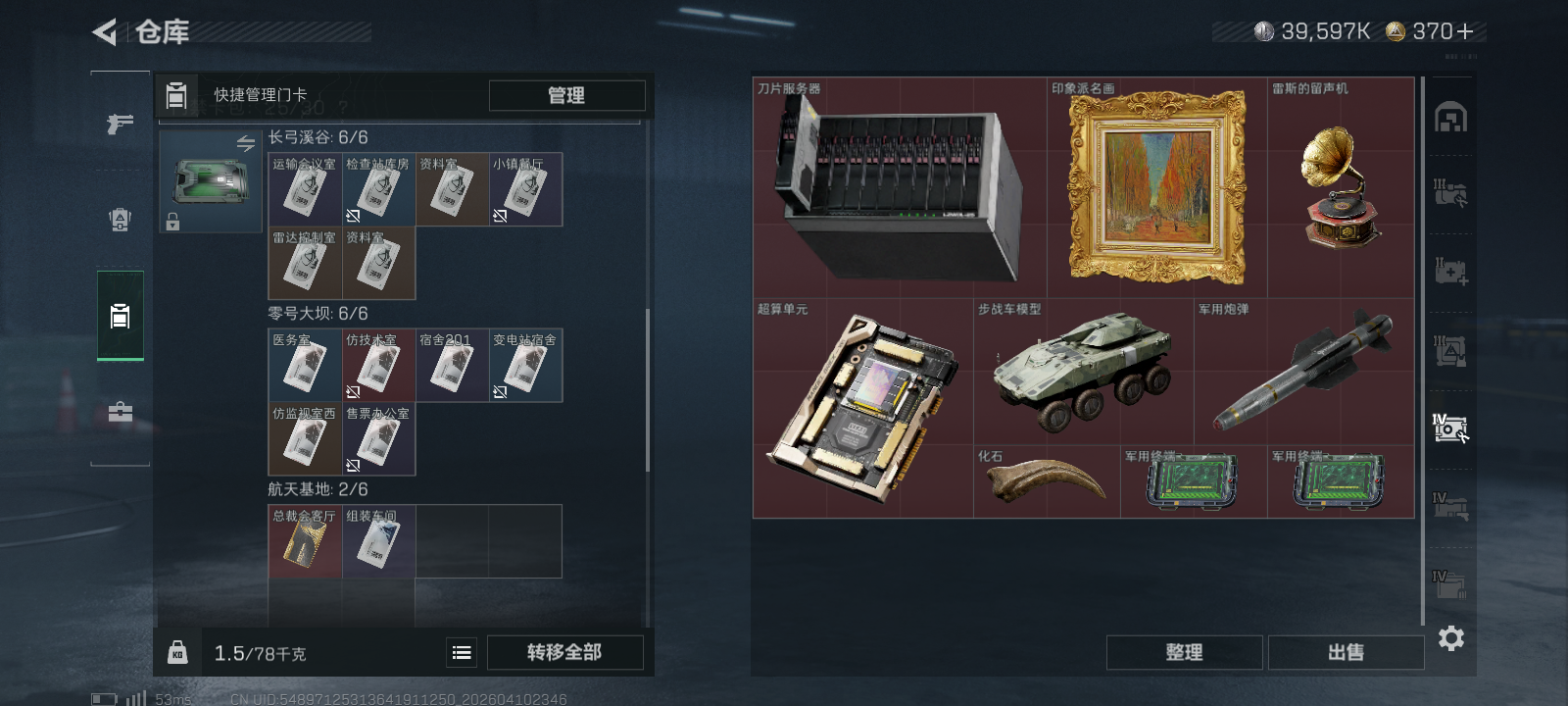Open the settings gear icon

pos(1451,638)
